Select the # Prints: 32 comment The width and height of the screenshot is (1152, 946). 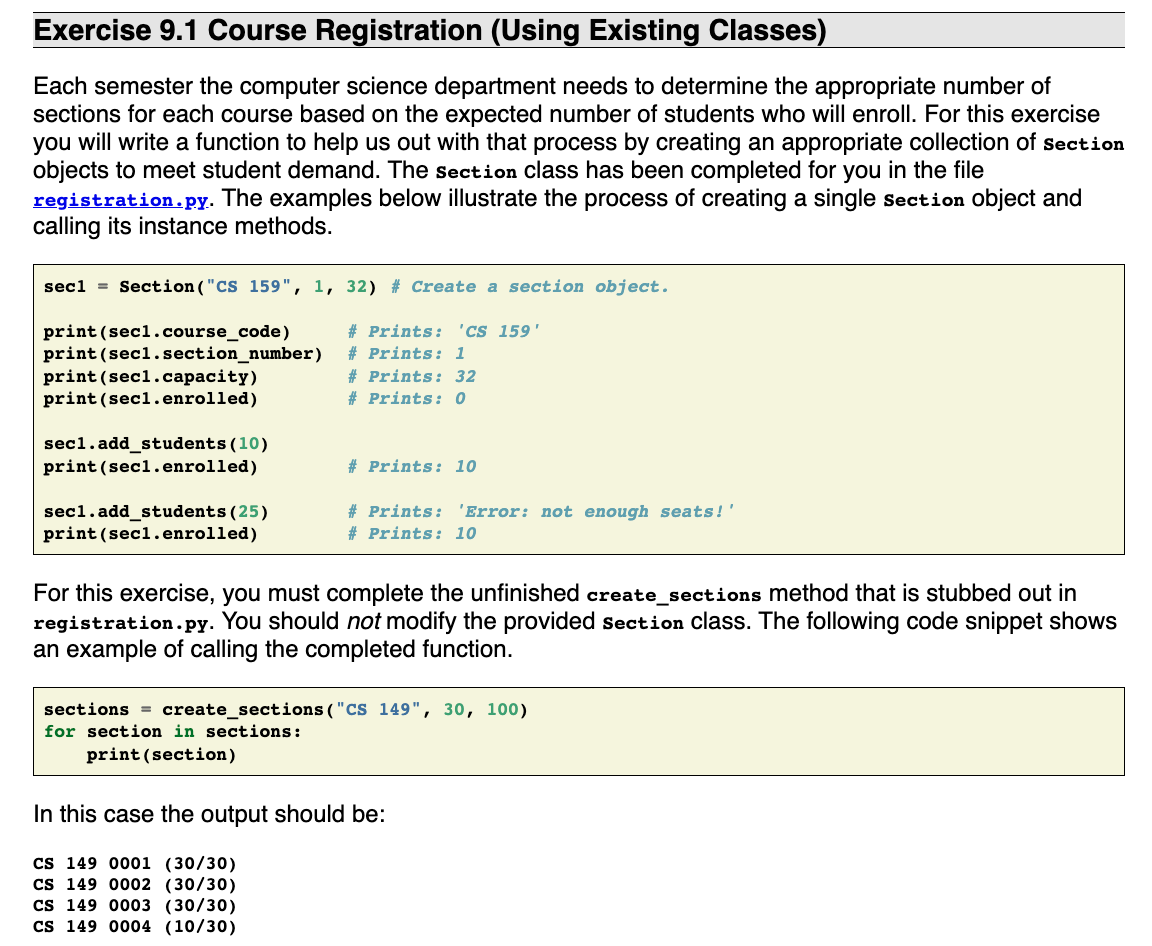[x=412, y=376]
